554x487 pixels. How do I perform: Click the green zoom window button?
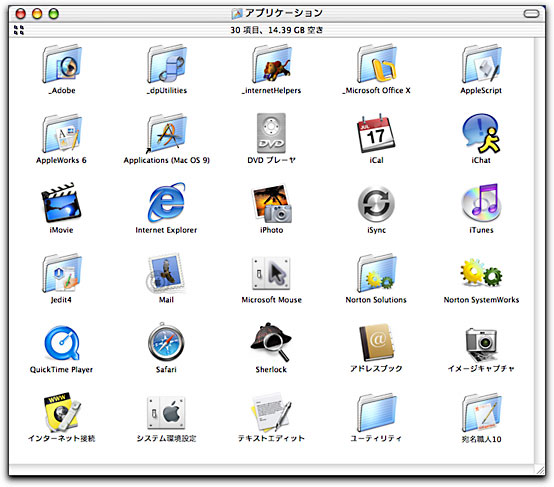point(53,14)
